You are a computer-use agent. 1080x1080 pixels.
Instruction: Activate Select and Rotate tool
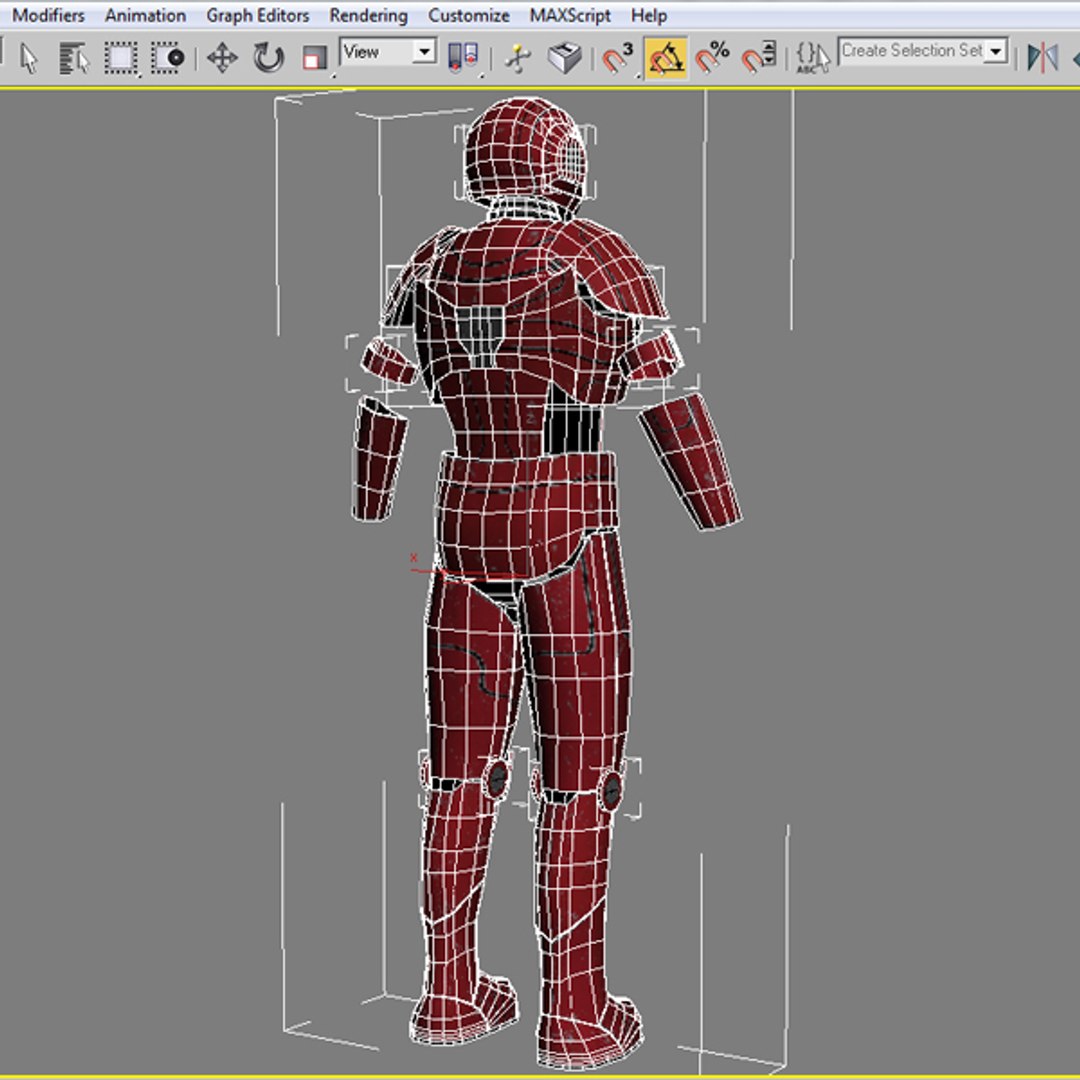click(x=268, y=58)
